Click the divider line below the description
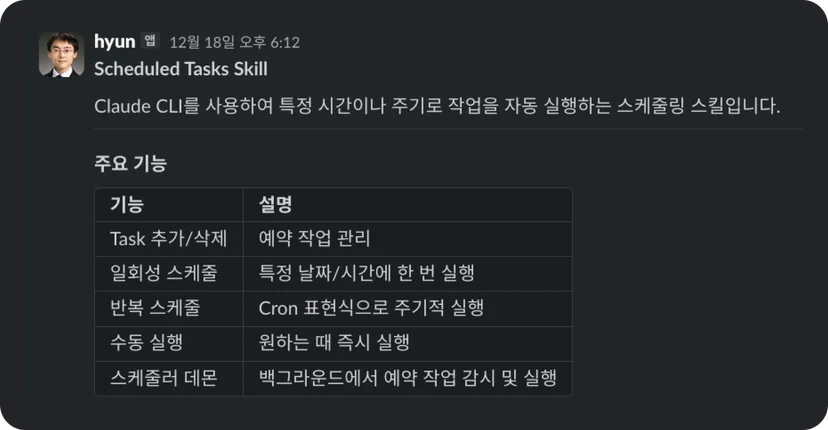This screenshot has height=430, width=828. point(448,129)
